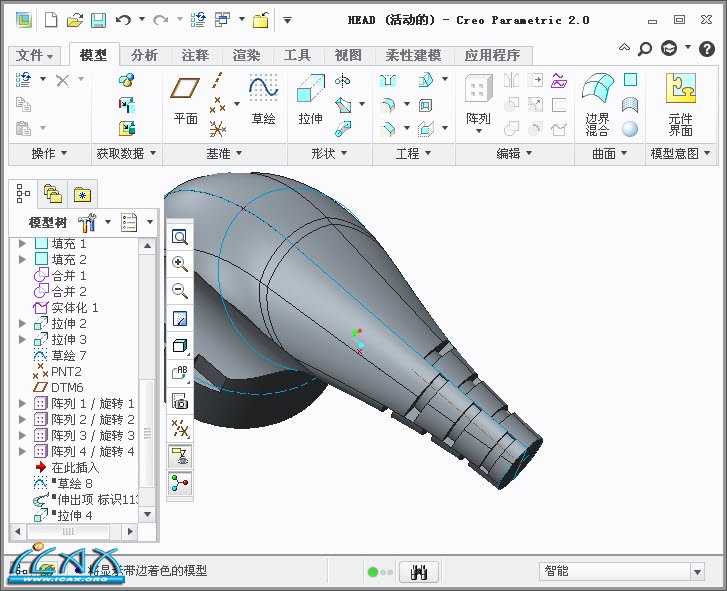Click the 平面 (Plane) datum tool
The width and height of the screenshot is (727, 591).
tap(186, 100)
